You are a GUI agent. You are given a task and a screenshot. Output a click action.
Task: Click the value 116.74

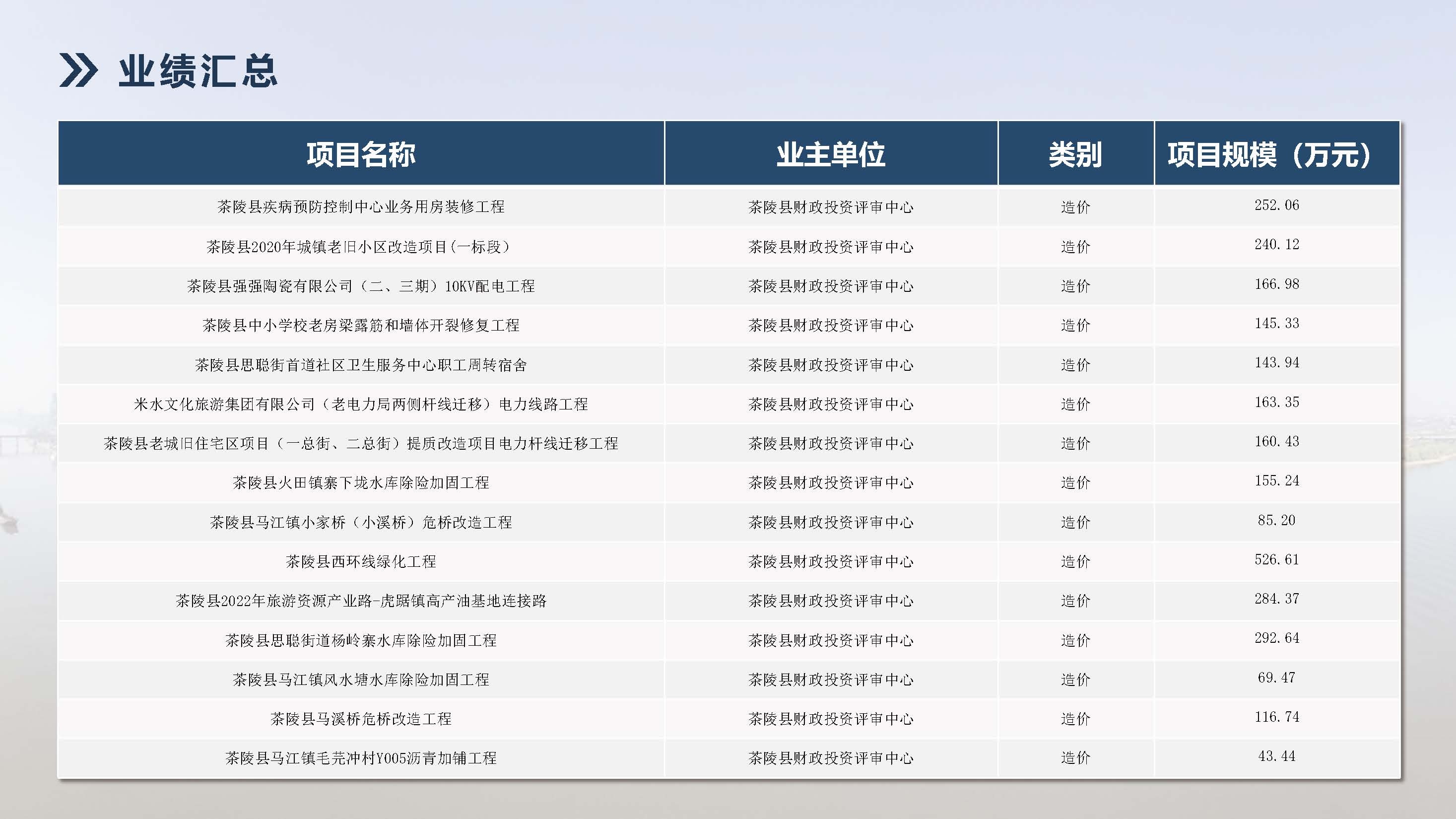pyautogui.click(x=1277, y=717)
